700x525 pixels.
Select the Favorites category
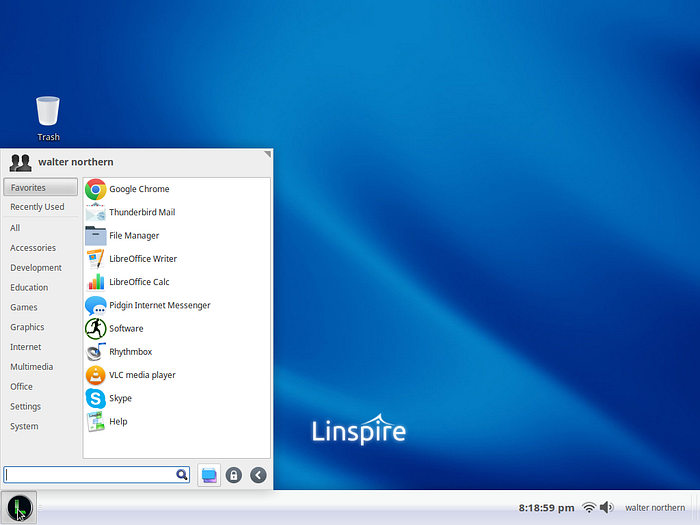coord(41,188)
